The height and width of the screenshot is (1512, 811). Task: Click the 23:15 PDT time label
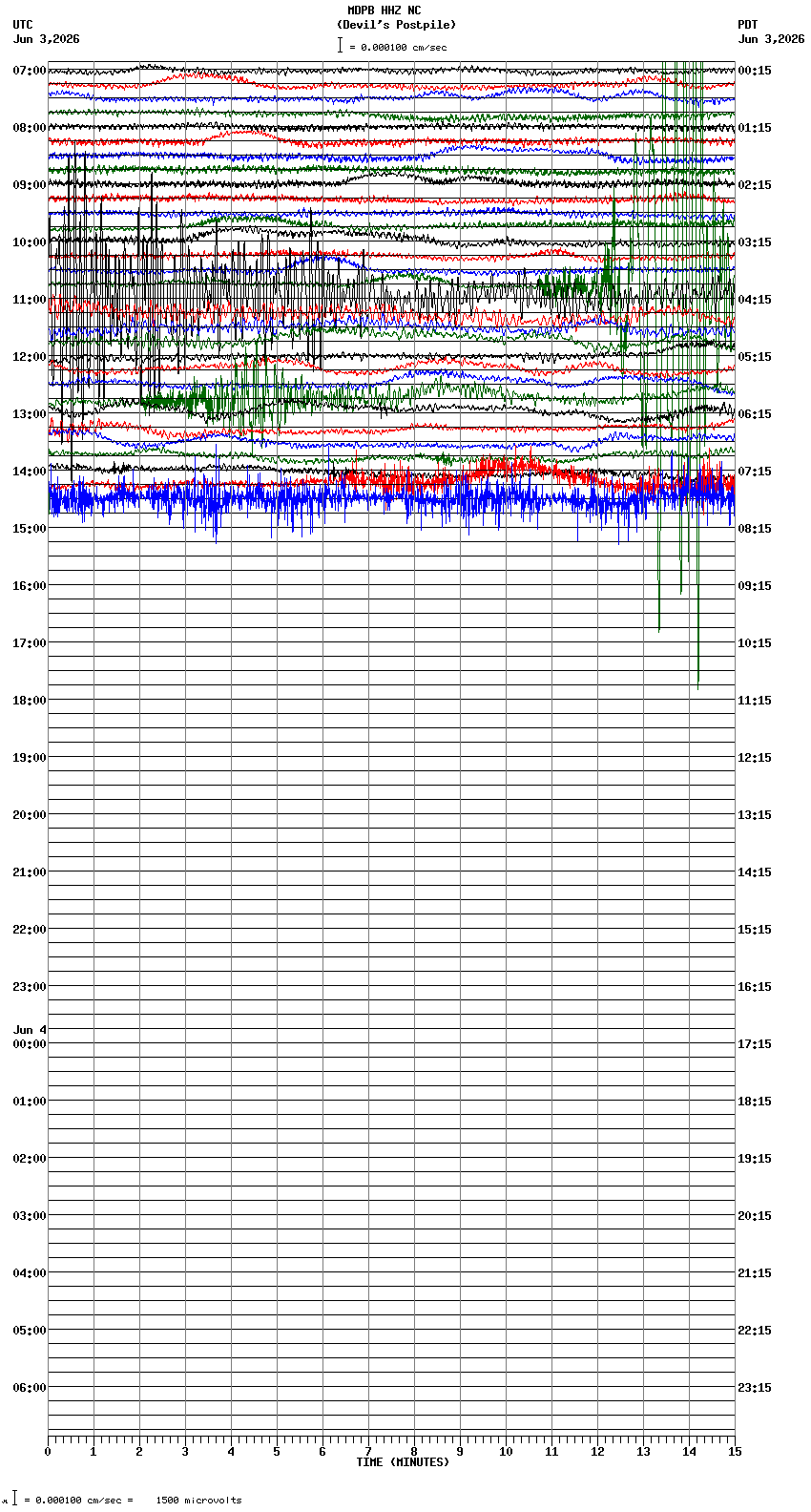pos(755,1388)
